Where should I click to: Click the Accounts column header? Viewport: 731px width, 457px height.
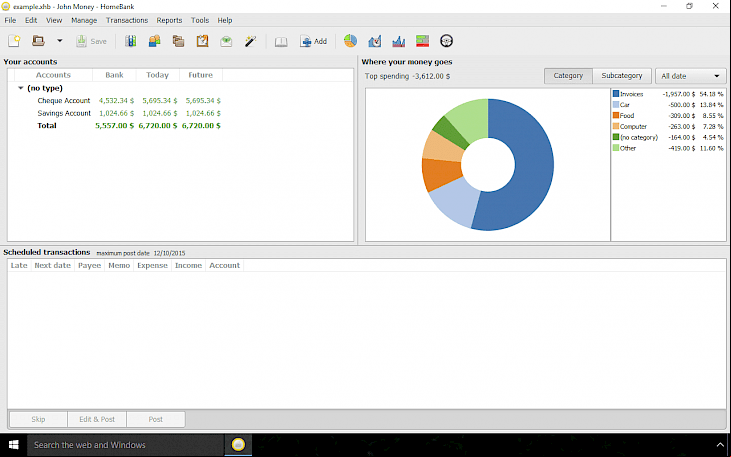tap(53, 75)
